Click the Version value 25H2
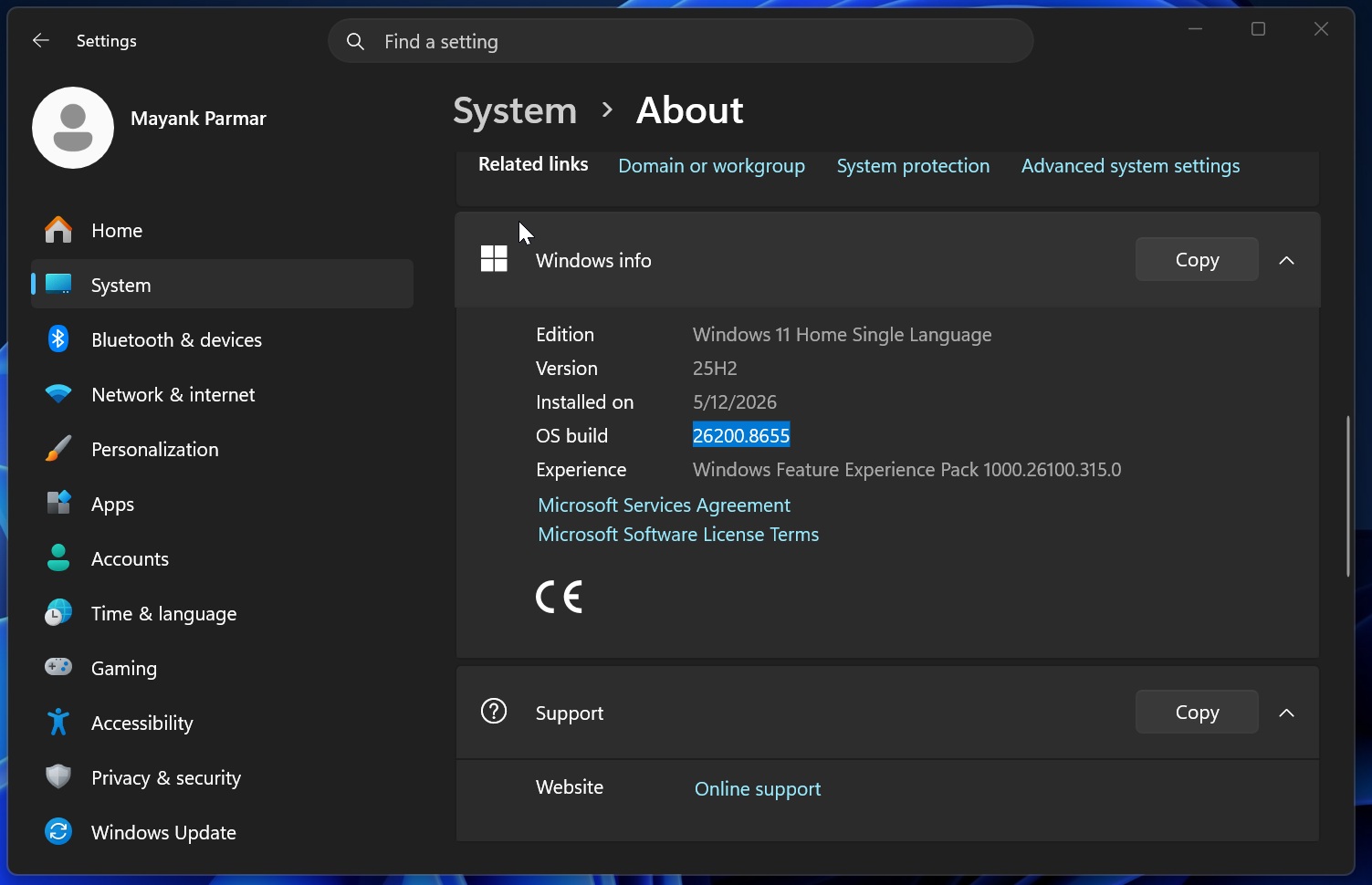 [x=715, y=369]
